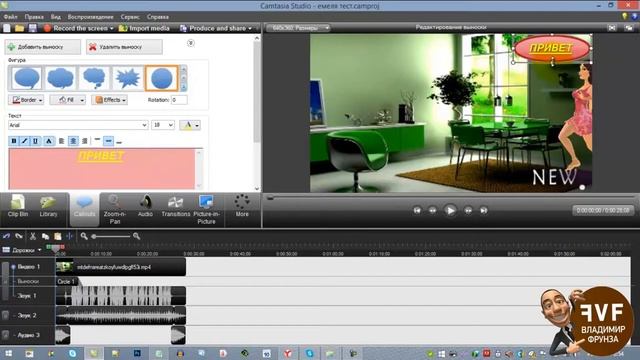640x360 pixels.
Task: Toggle underline formatting
Action: tap(36, 141)
